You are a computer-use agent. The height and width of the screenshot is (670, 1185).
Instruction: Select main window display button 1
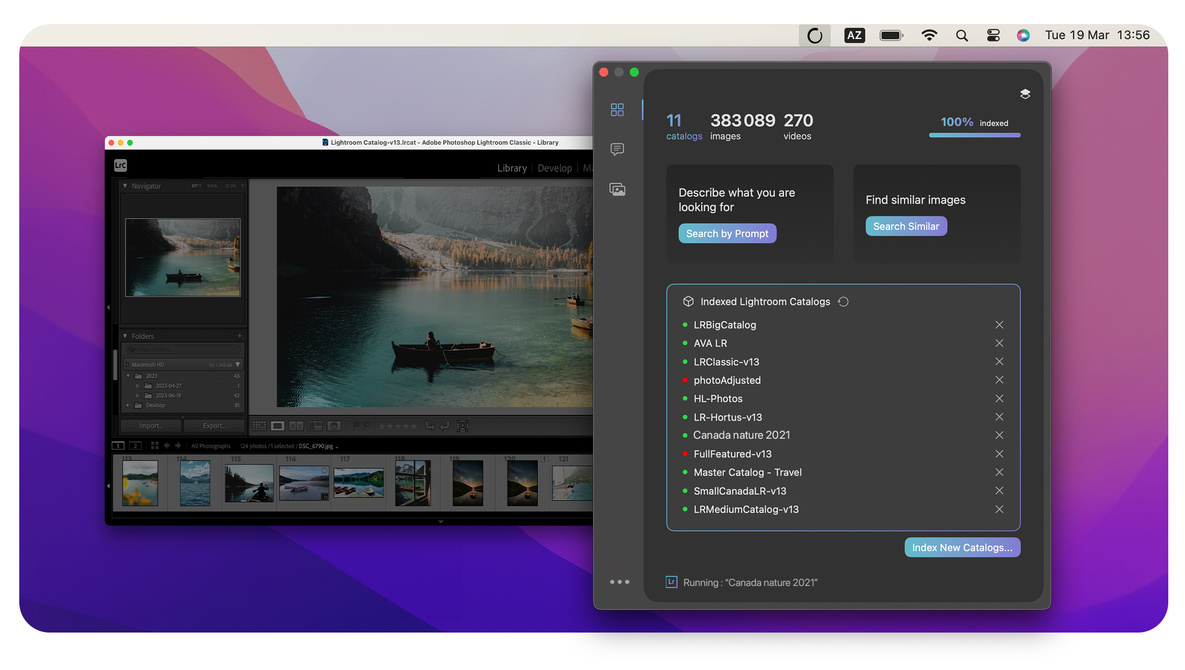pos(119,446)
